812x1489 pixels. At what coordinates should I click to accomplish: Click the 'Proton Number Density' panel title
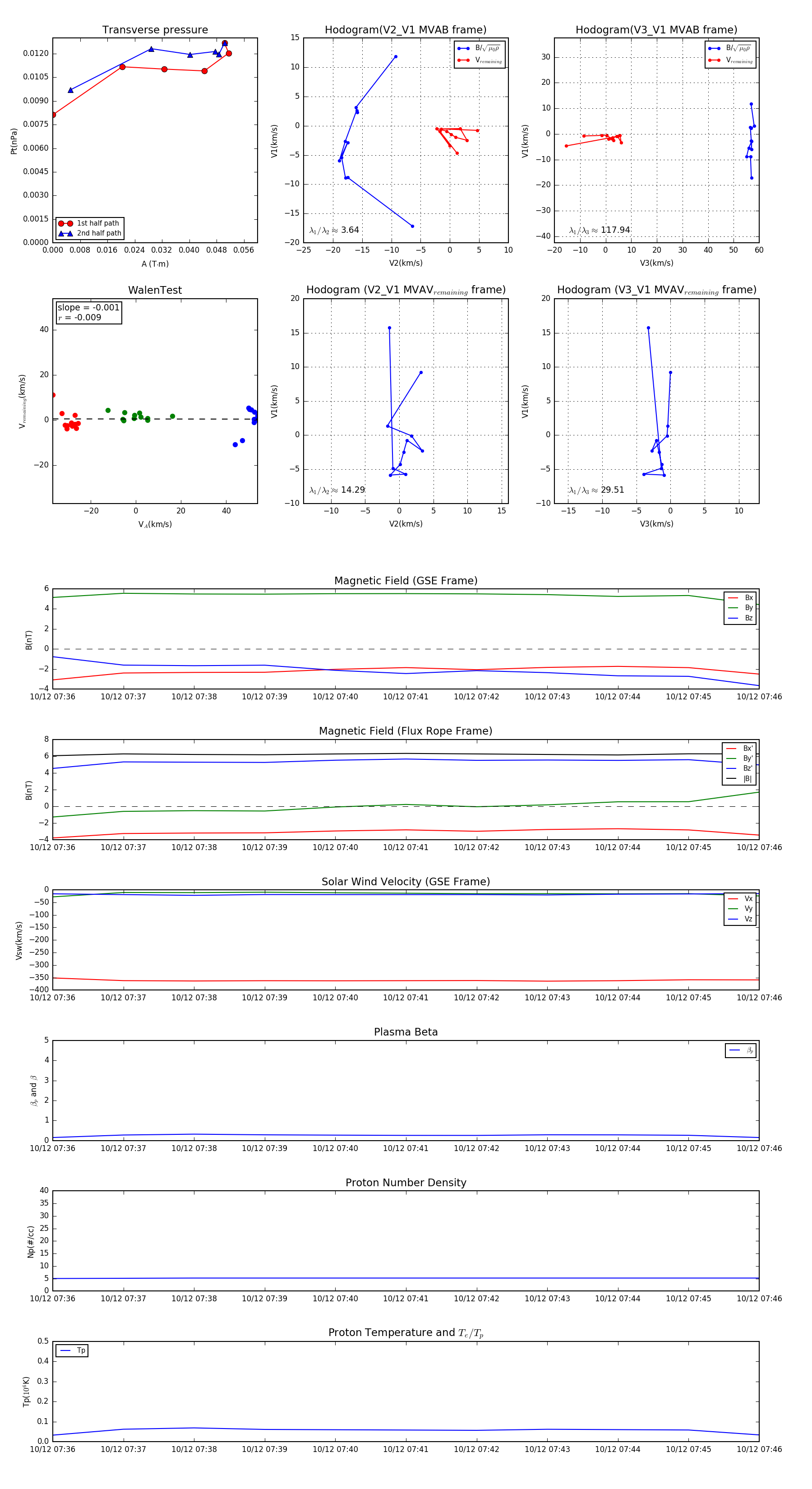pyautogui.click(x=406, y=1183)
